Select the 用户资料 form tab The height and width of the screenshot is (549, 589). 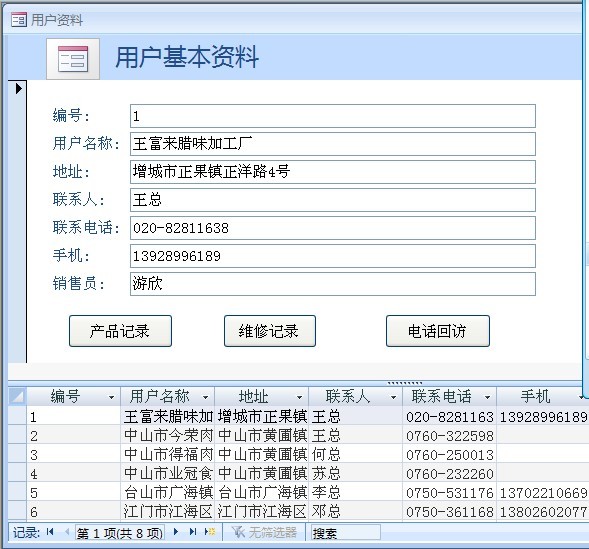[47, 20]
